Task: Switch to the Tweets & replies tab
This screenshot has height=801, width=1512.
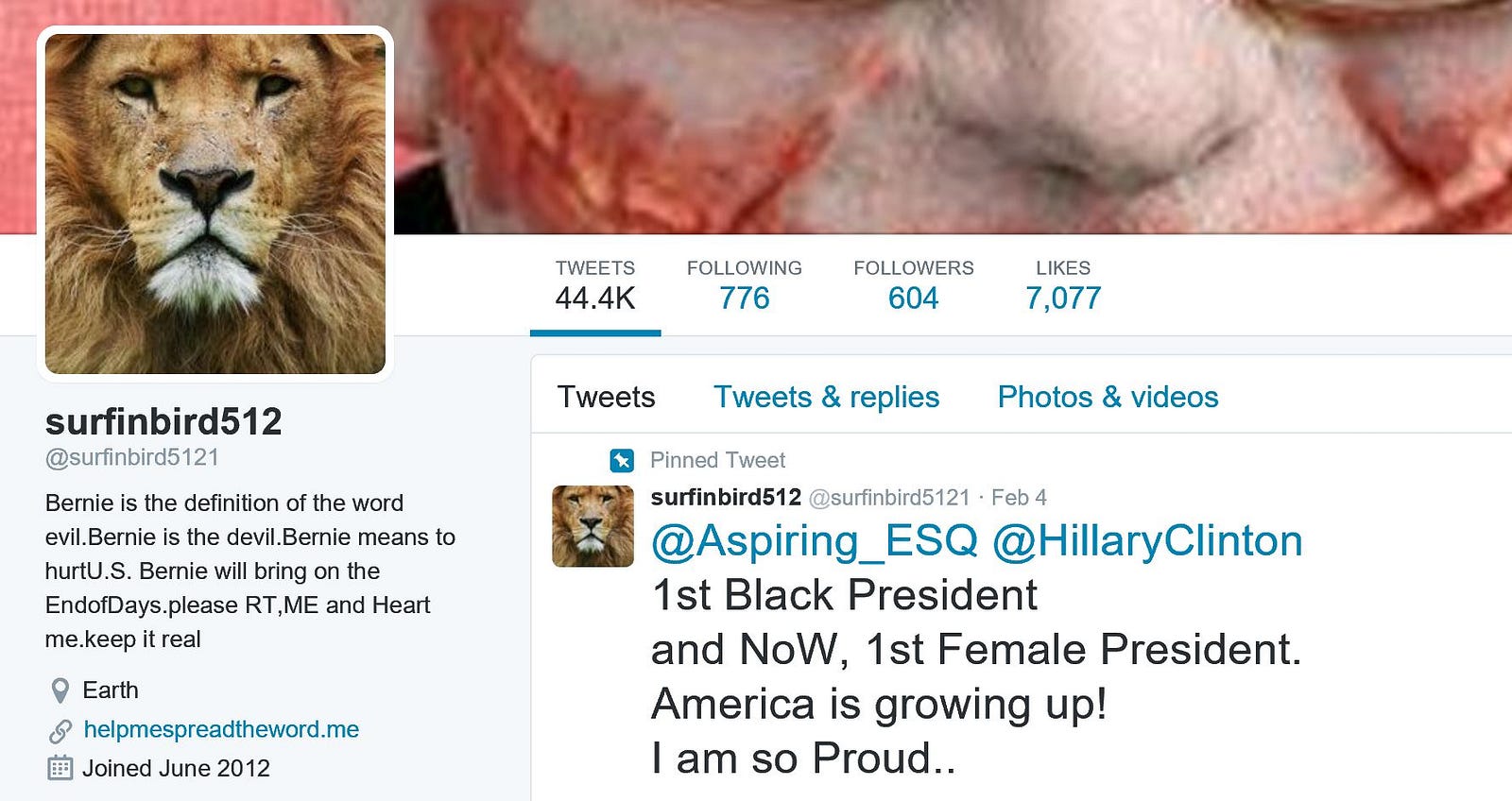Action: pos(826,397)
